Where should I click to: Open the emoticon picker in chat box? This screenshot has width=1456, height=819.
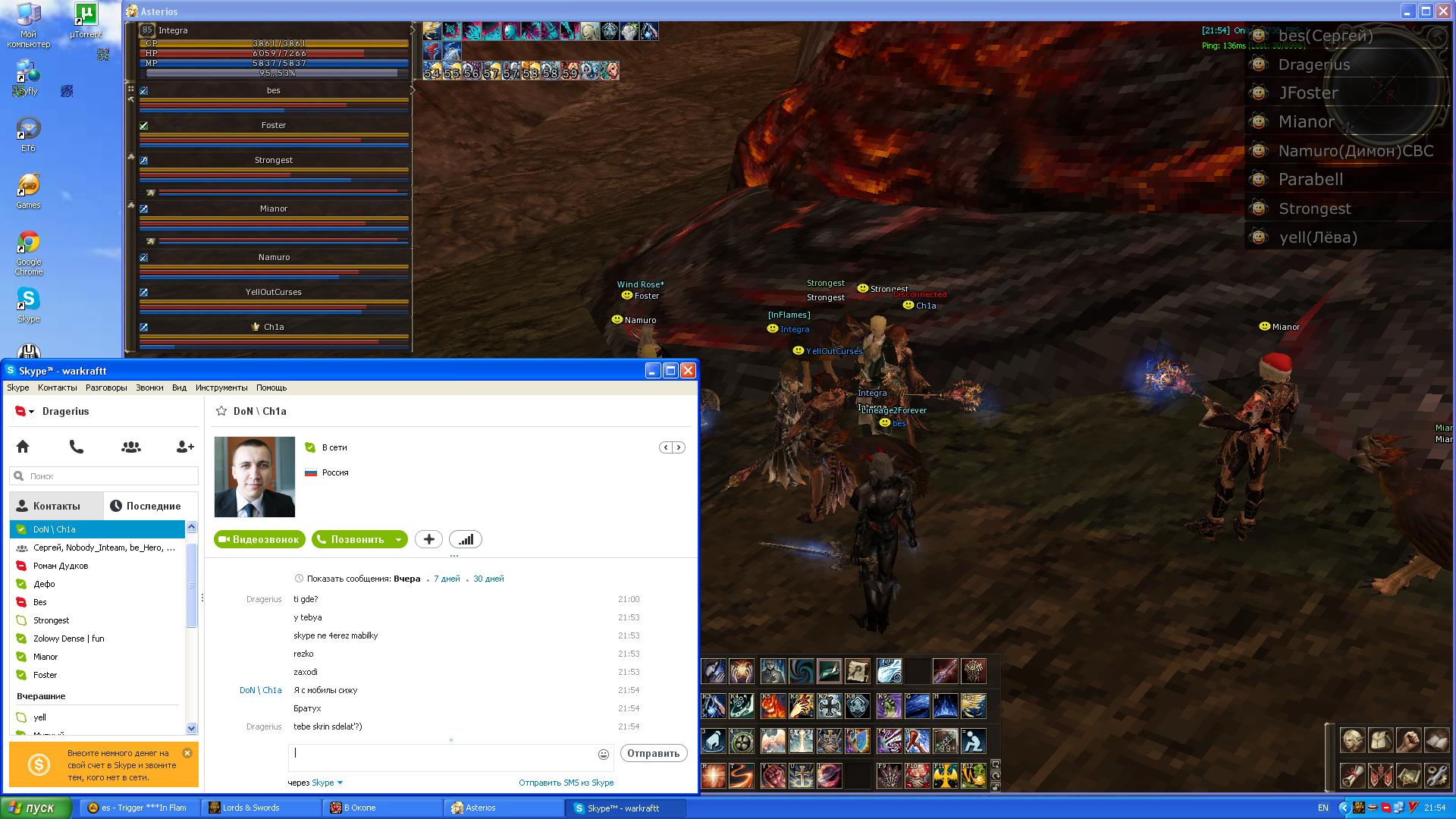(604, 754)
